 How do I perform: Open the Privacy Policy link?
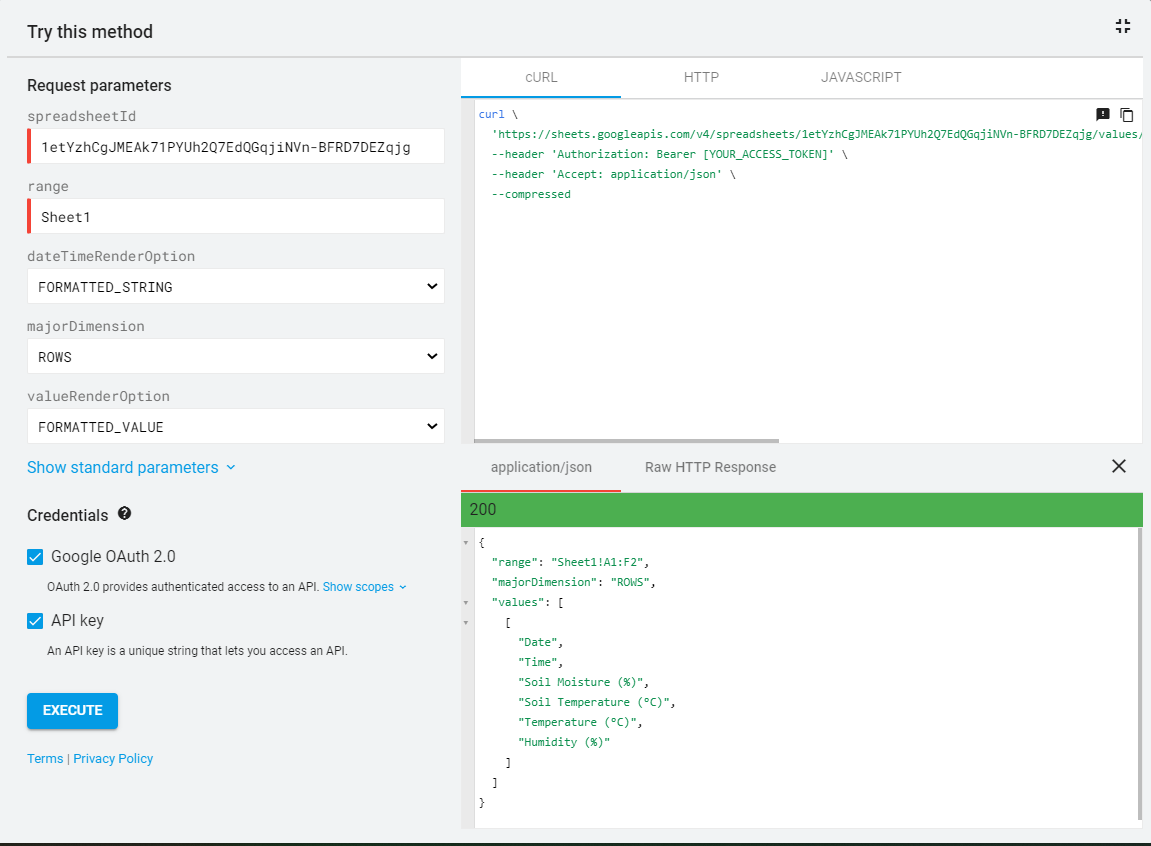tap(113, 759)
